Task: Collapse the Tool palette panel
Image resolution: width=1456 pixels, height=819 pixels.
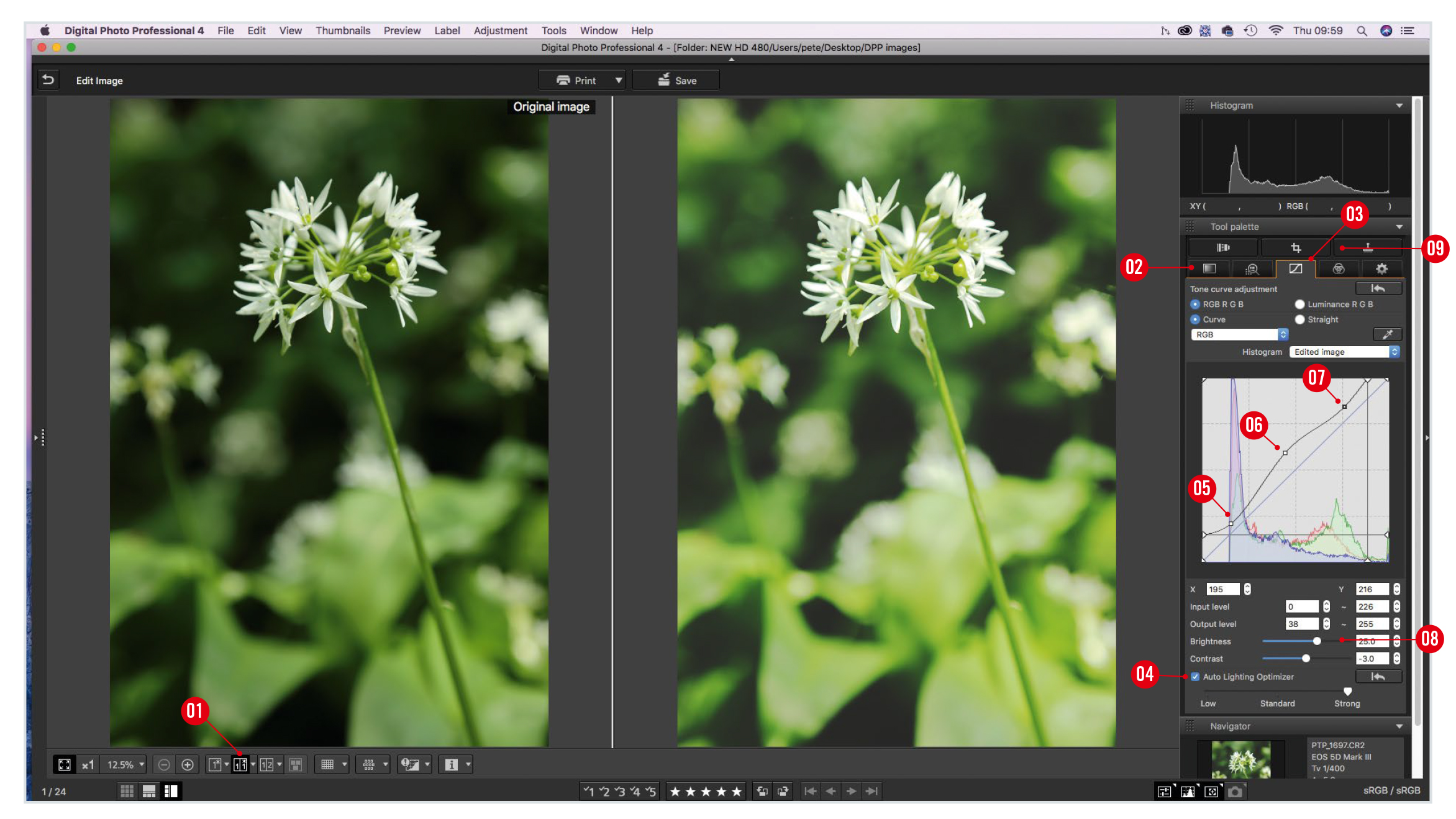Action: point(1399,227)
